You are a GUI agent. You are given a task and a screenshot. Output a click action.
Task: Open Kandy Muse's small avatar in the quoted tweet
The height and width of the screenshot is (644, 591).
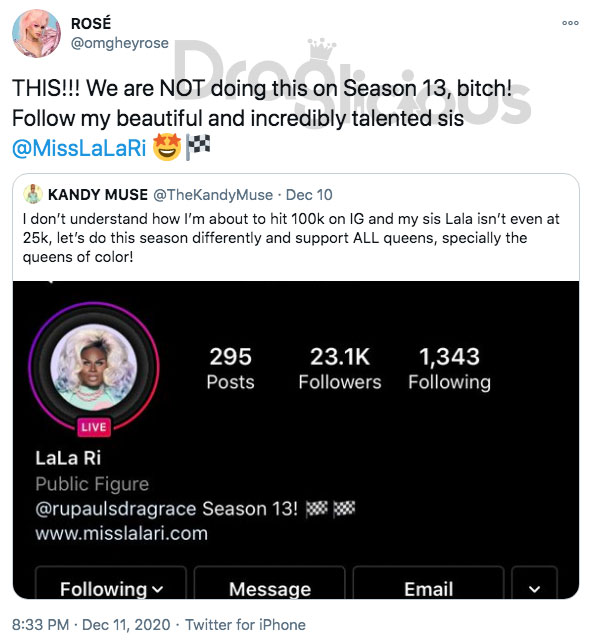33,194
